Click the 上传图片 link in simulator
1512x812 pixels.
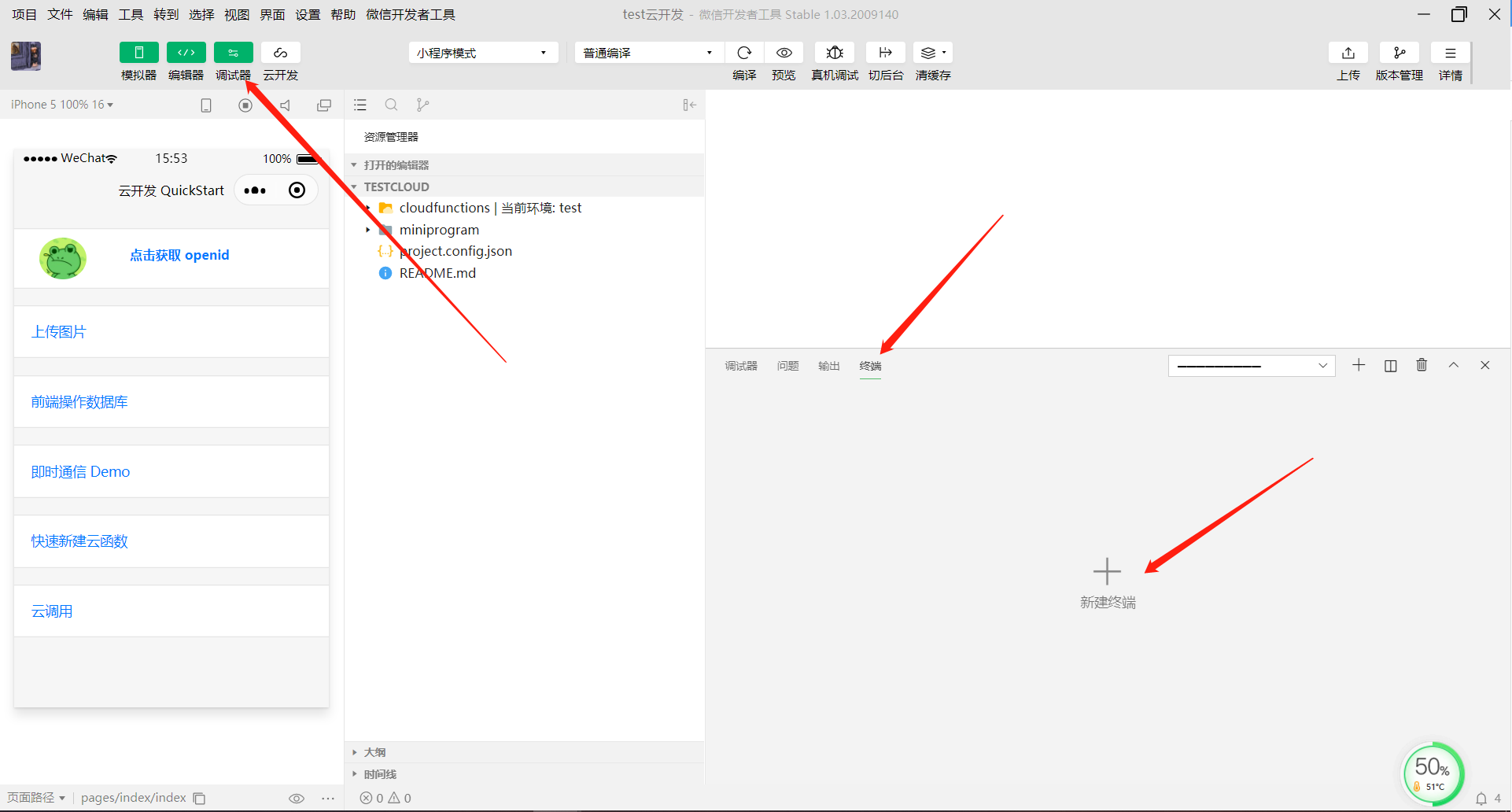(59, 332)
